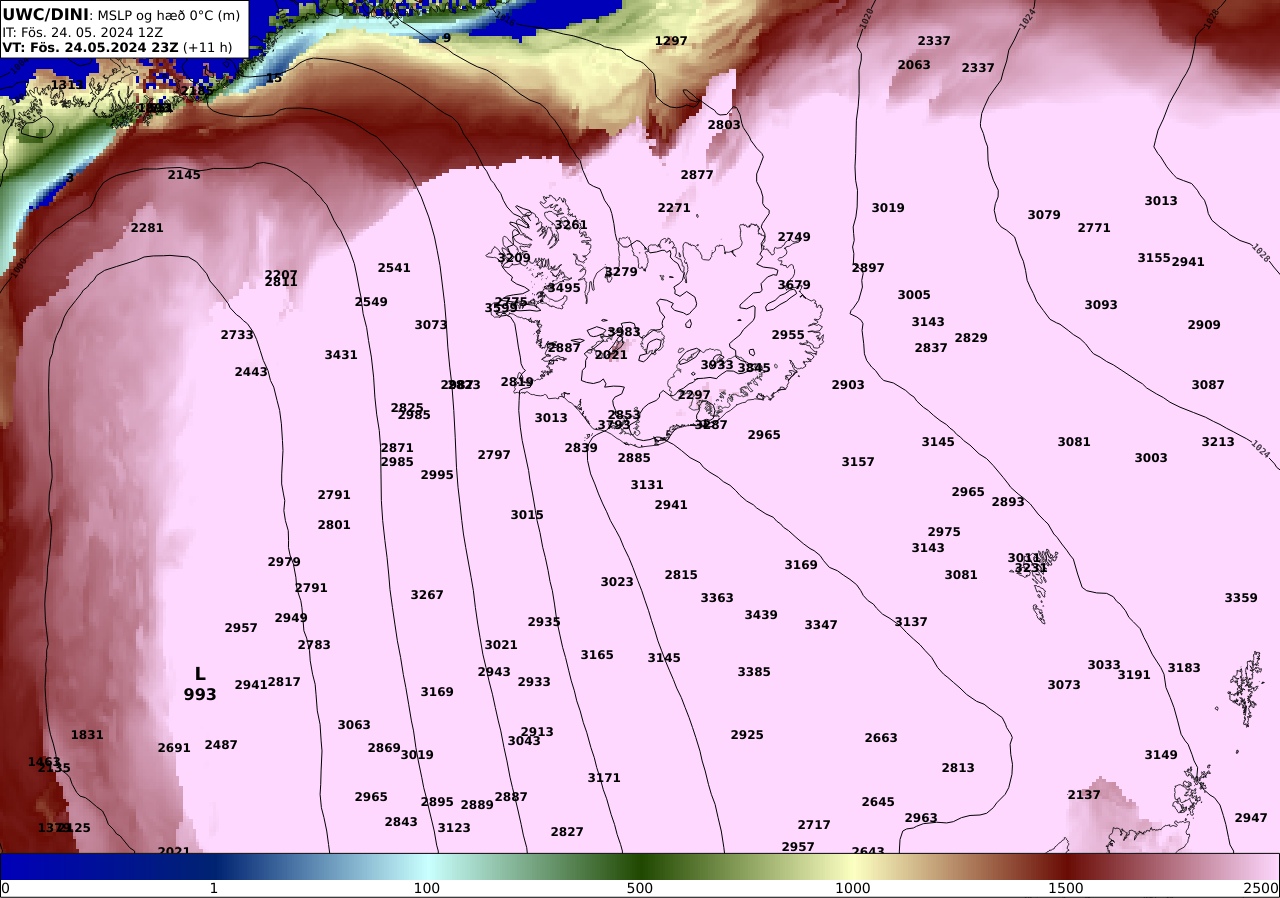Viewport: 1280px width, 898px height.
Task: Click the 3347 height value
Action: pos(821,625)
